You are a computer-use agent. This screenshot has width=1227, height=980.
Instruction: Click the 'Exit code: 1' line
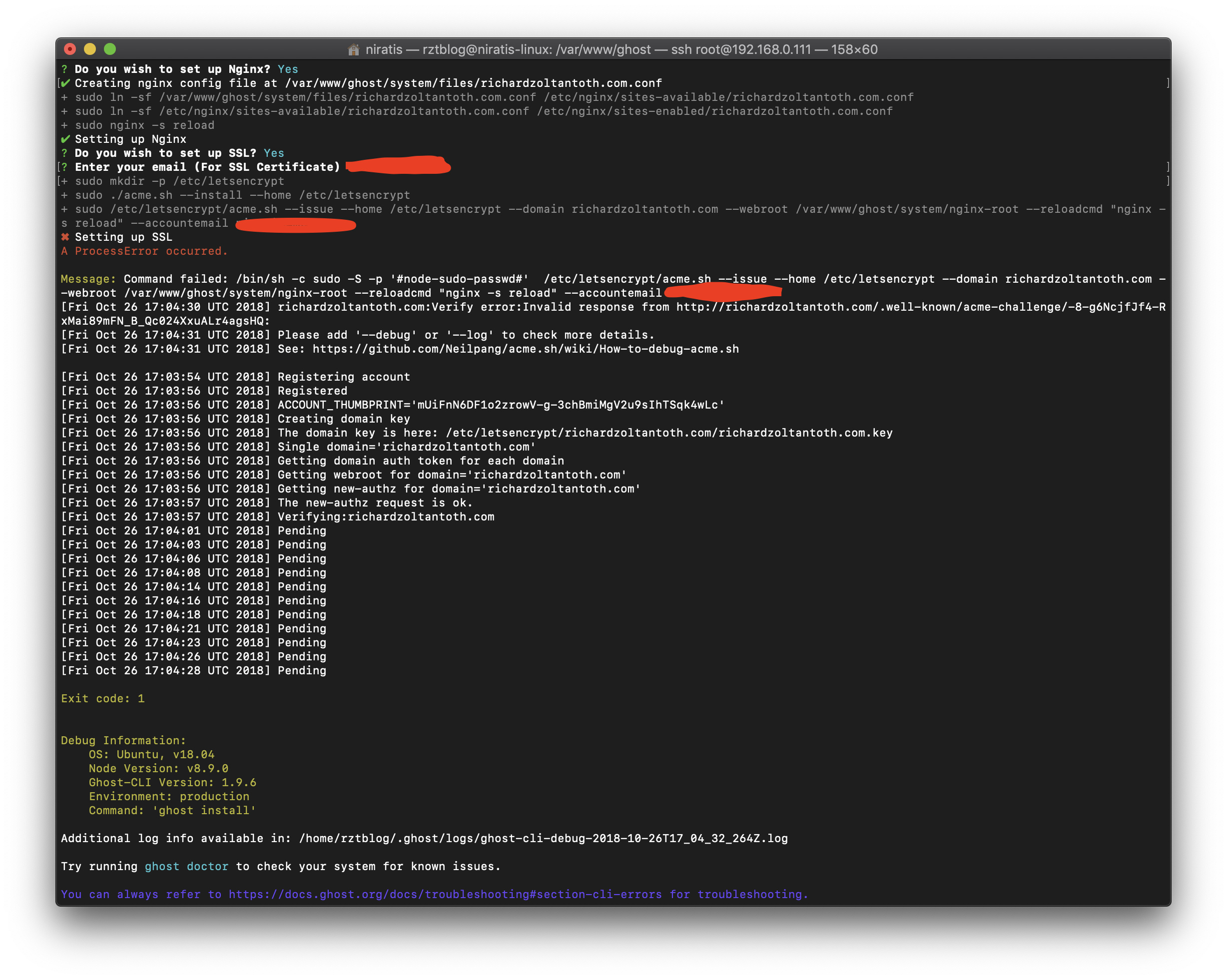pos(103,698)
